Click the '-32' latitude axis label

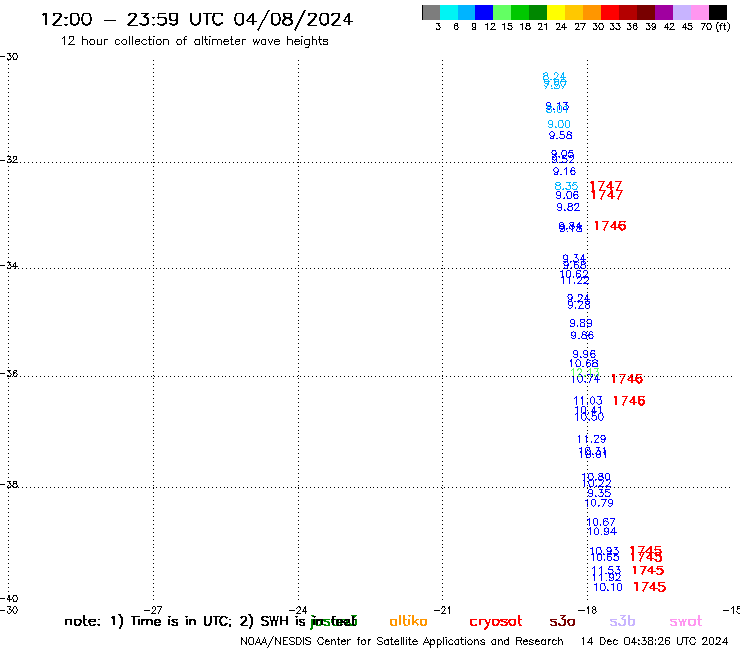(9, 160)
